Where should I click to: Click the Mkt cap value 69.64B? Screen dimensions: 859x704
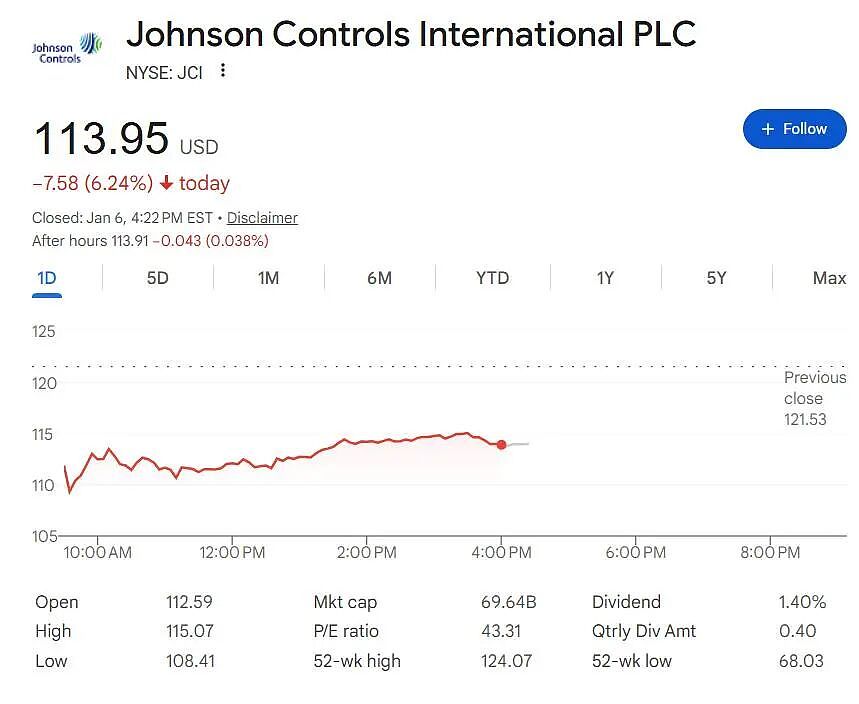pyautogui.click(x=508, y=602)
